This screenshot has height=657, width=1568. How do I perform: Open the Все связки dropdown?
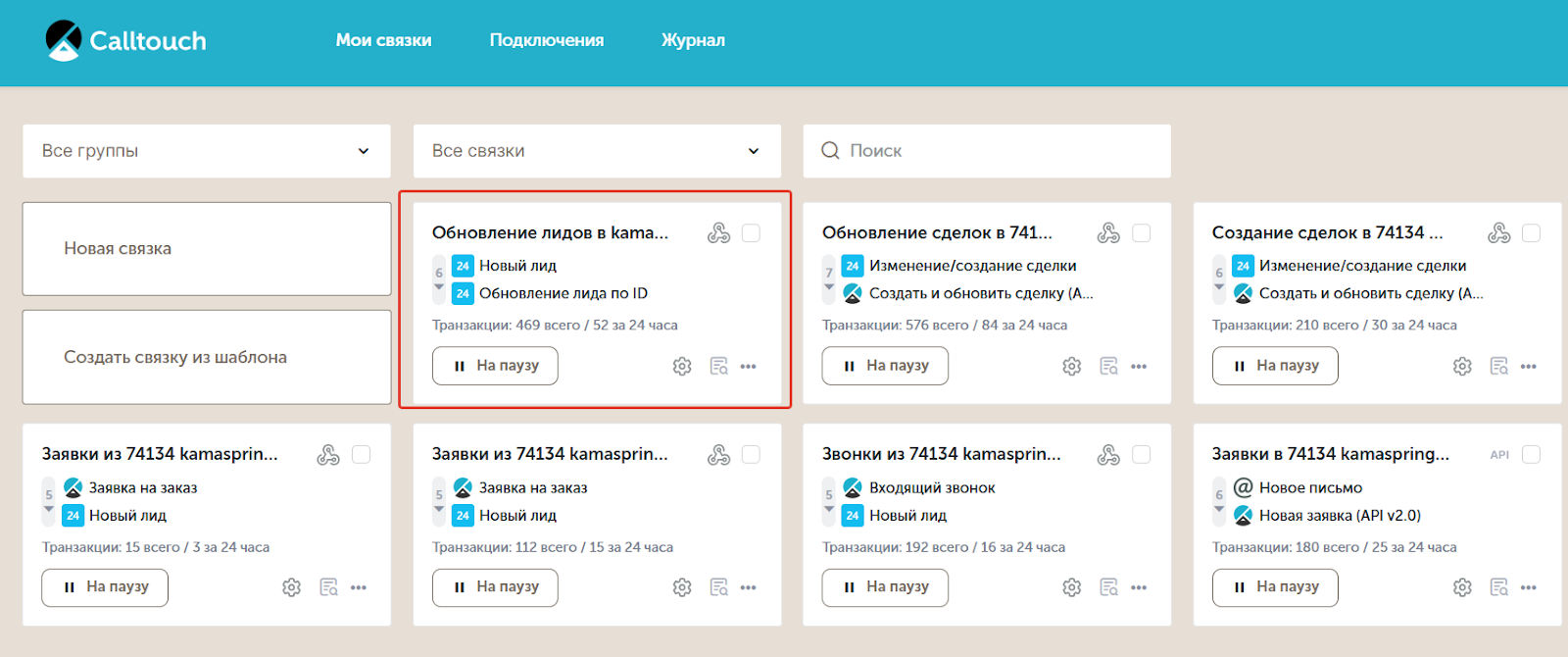(597, 151)
